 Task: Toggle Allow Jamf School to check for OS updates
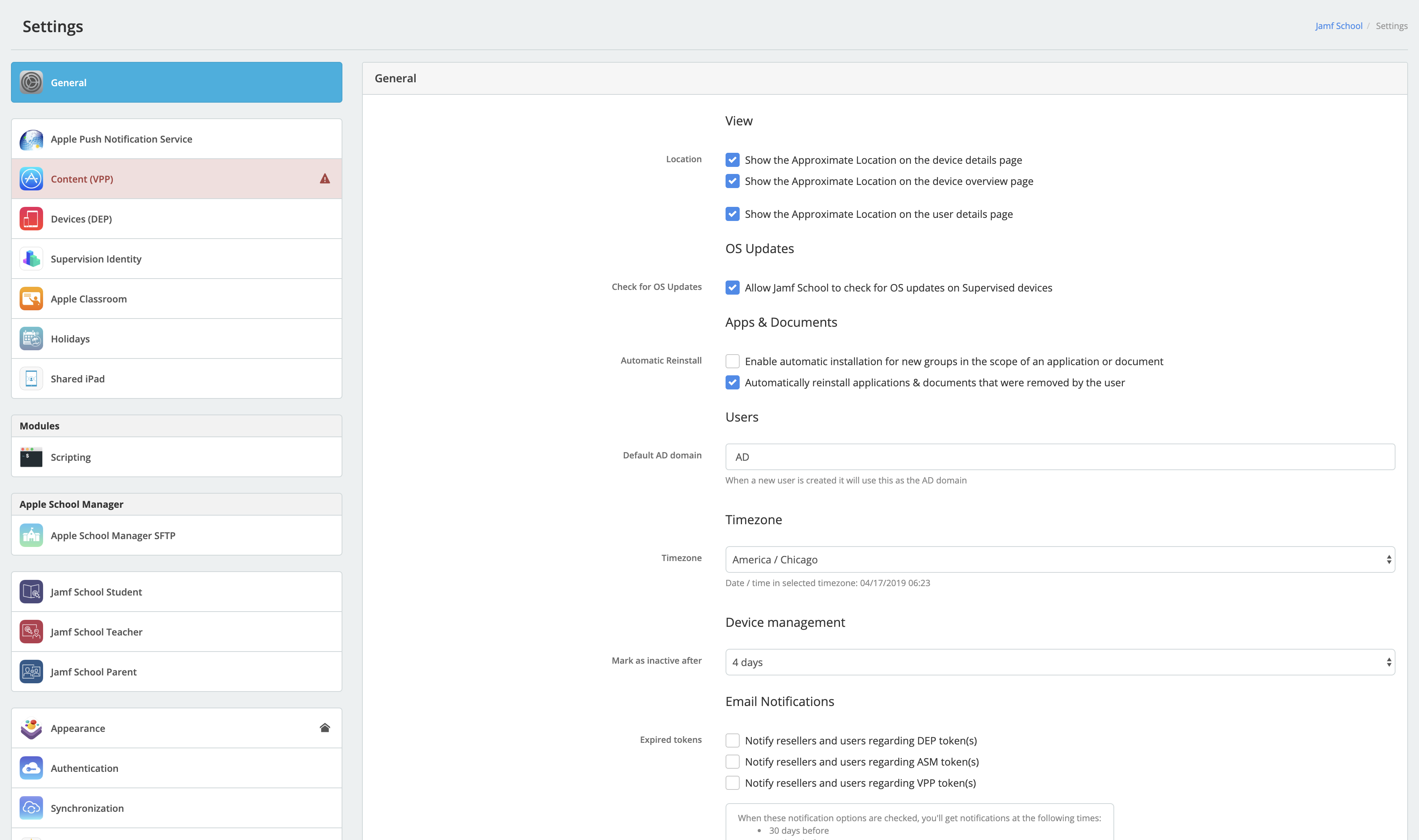click(733, 288)
